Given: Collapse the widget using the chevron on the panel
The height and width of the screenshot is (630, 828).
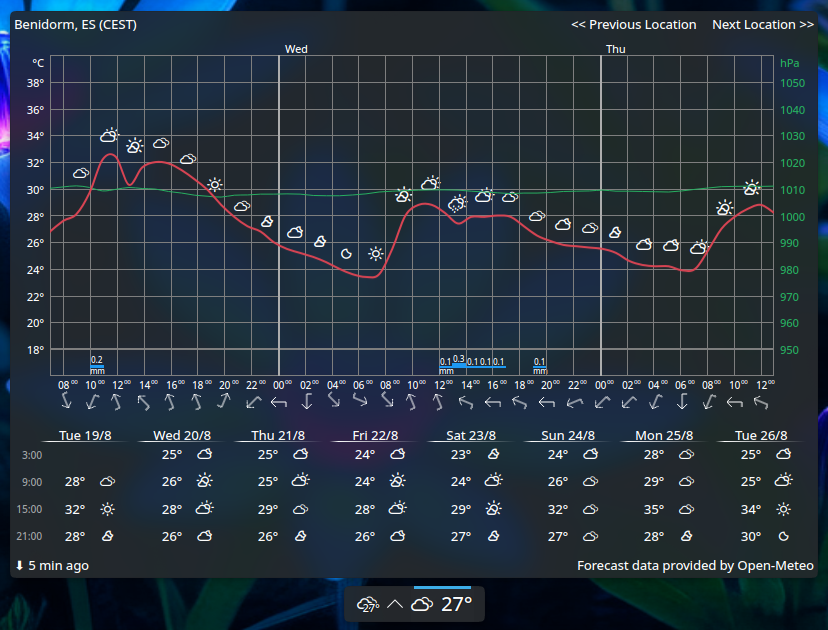Looking at the screenshot, I should pos(395,604).
